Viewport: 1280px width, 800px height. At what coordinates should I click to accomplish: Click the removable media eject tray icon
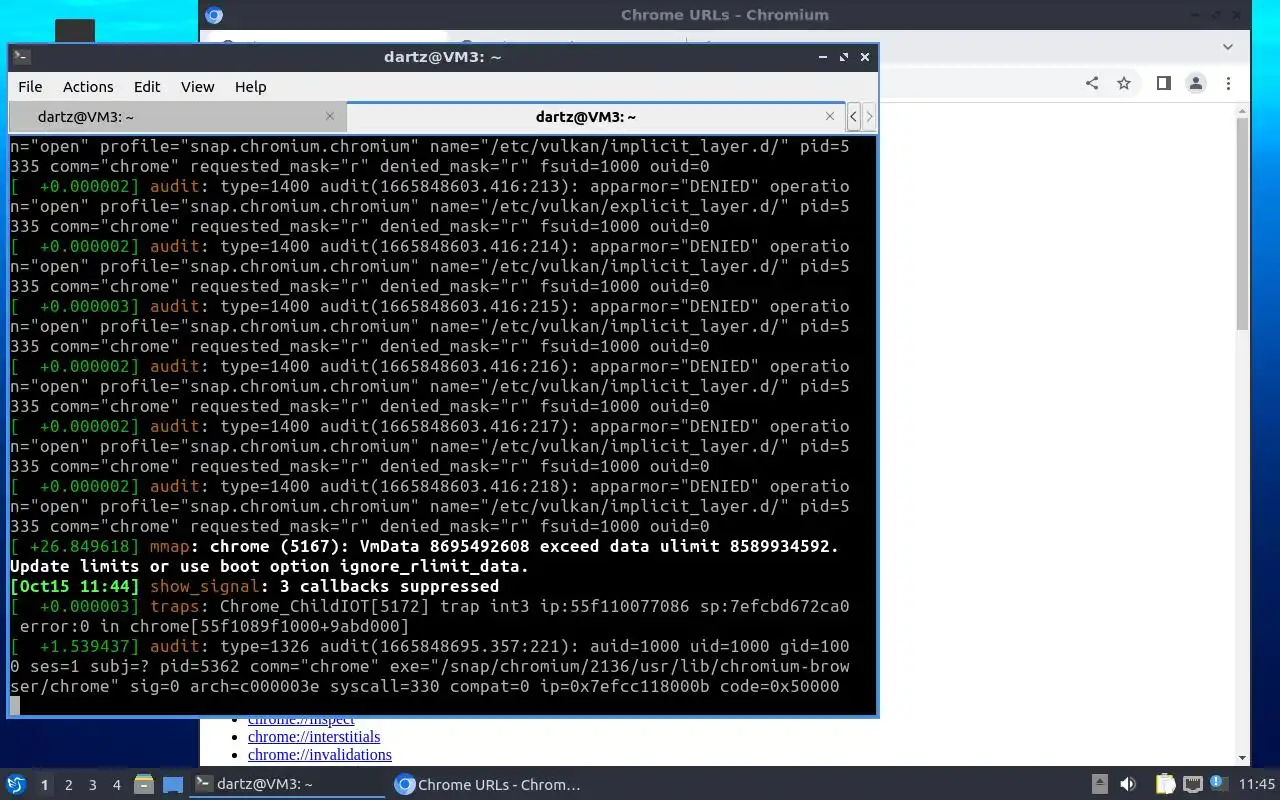1099,785
